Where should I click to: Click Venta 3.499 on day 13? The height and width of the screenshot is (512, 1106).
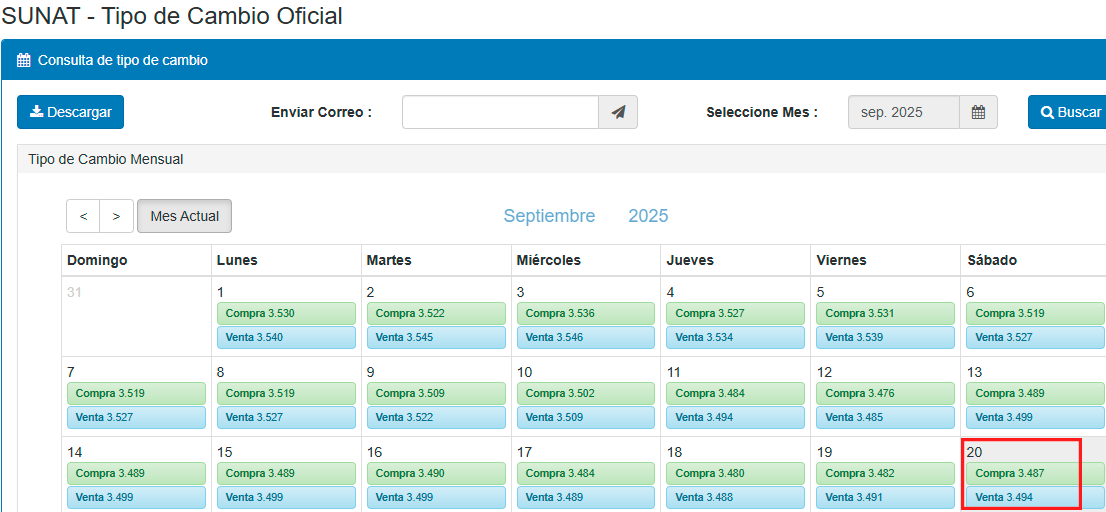click(1035, 417)
